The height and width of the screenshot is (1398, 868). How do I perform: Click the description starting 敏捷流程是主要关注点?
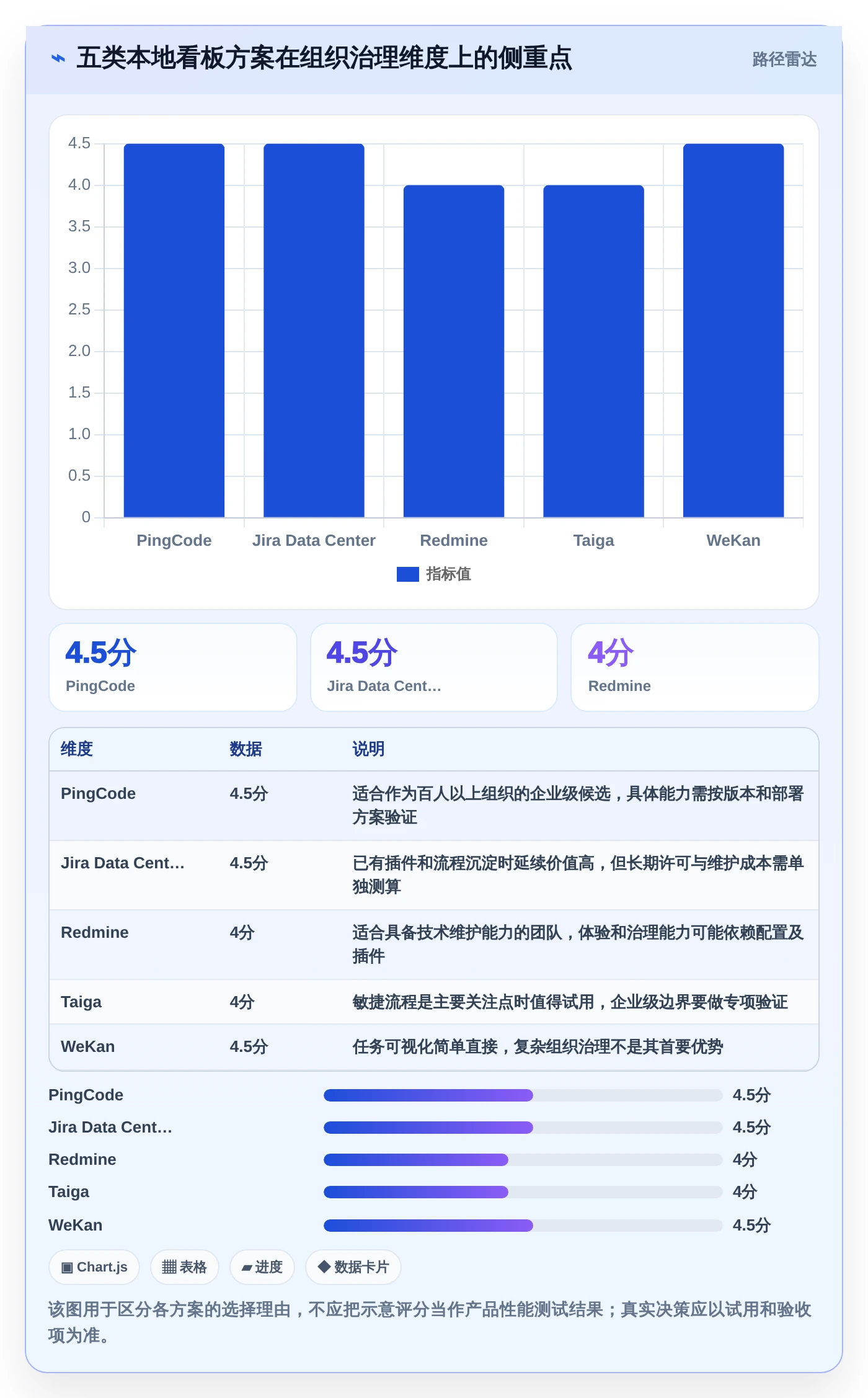point(570,1002)
